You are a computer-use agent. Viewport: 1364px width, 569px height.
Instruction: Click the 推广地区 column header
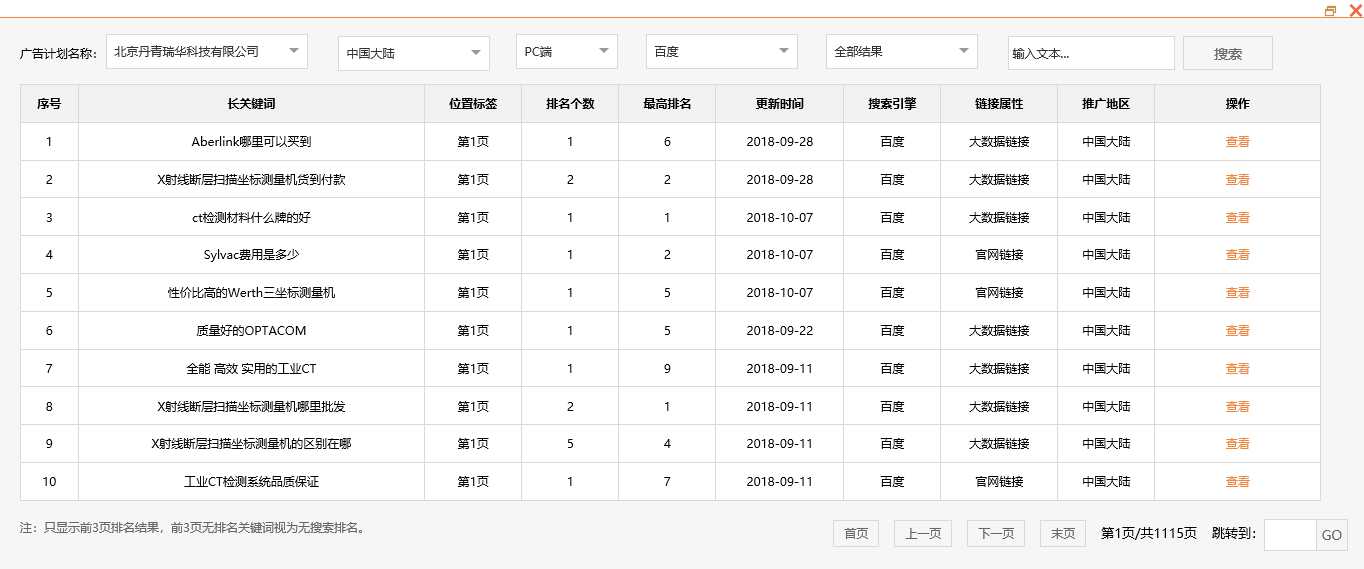1106,104
